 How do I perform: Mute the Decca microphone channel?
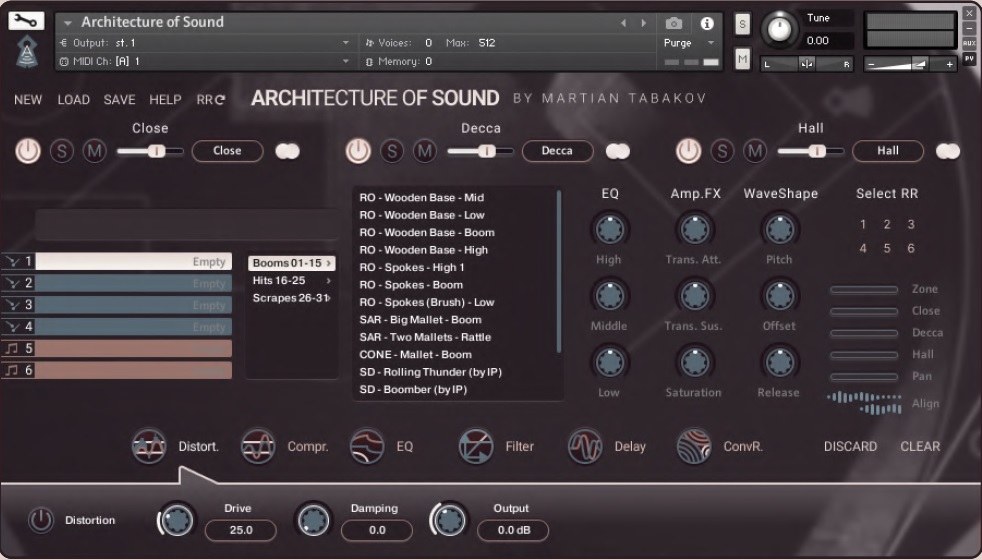click(x=425, y=151)
